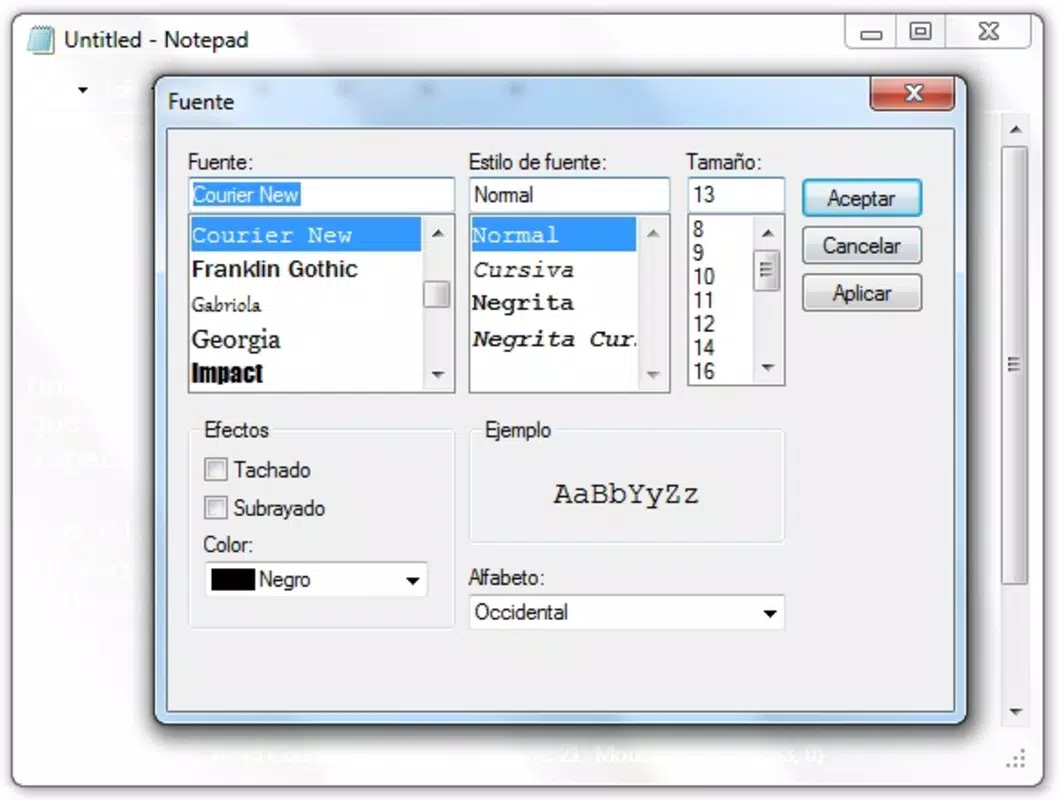Image resolution: width=1061 pixels, height=800 pixels.
Task: Maximize the Notepad window
Action: coord(920,32)
